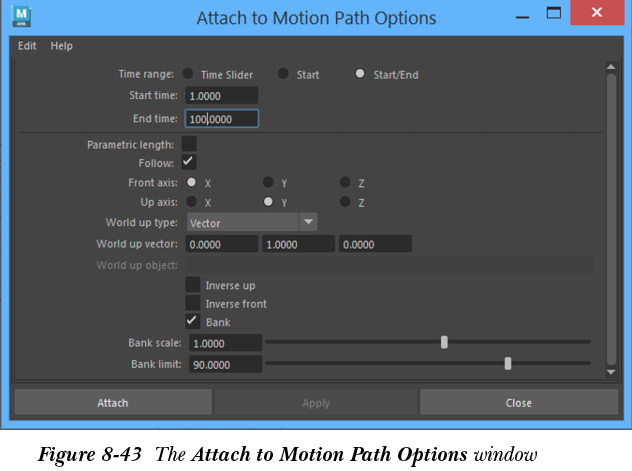Open the Help menu
The height and width of the screenshot is (471, 632).
tap(62, 46)
